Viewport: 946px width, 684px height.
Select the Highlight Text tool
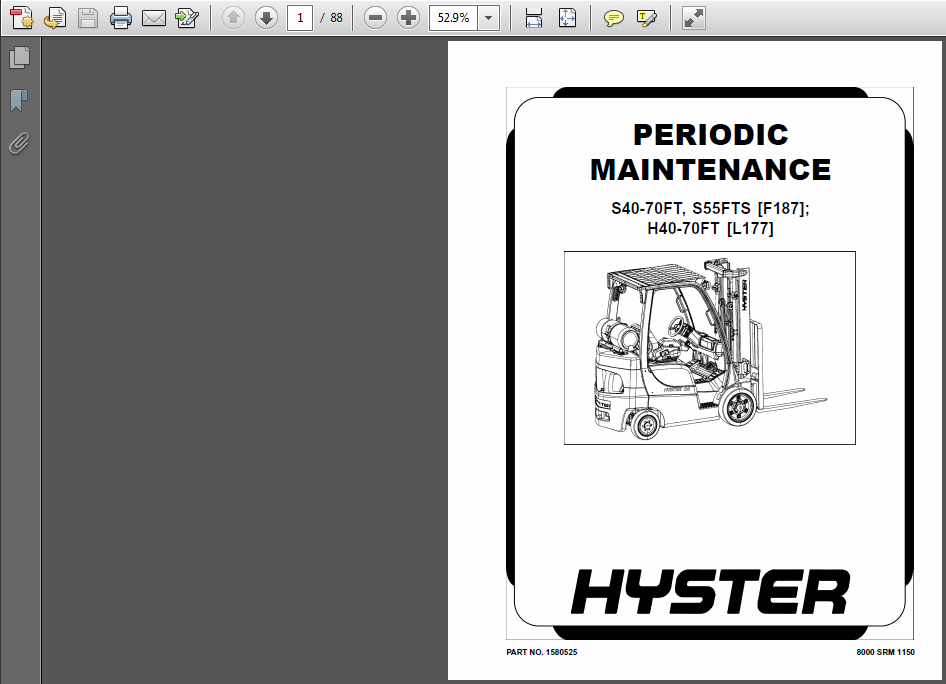[x=647, y=18]
